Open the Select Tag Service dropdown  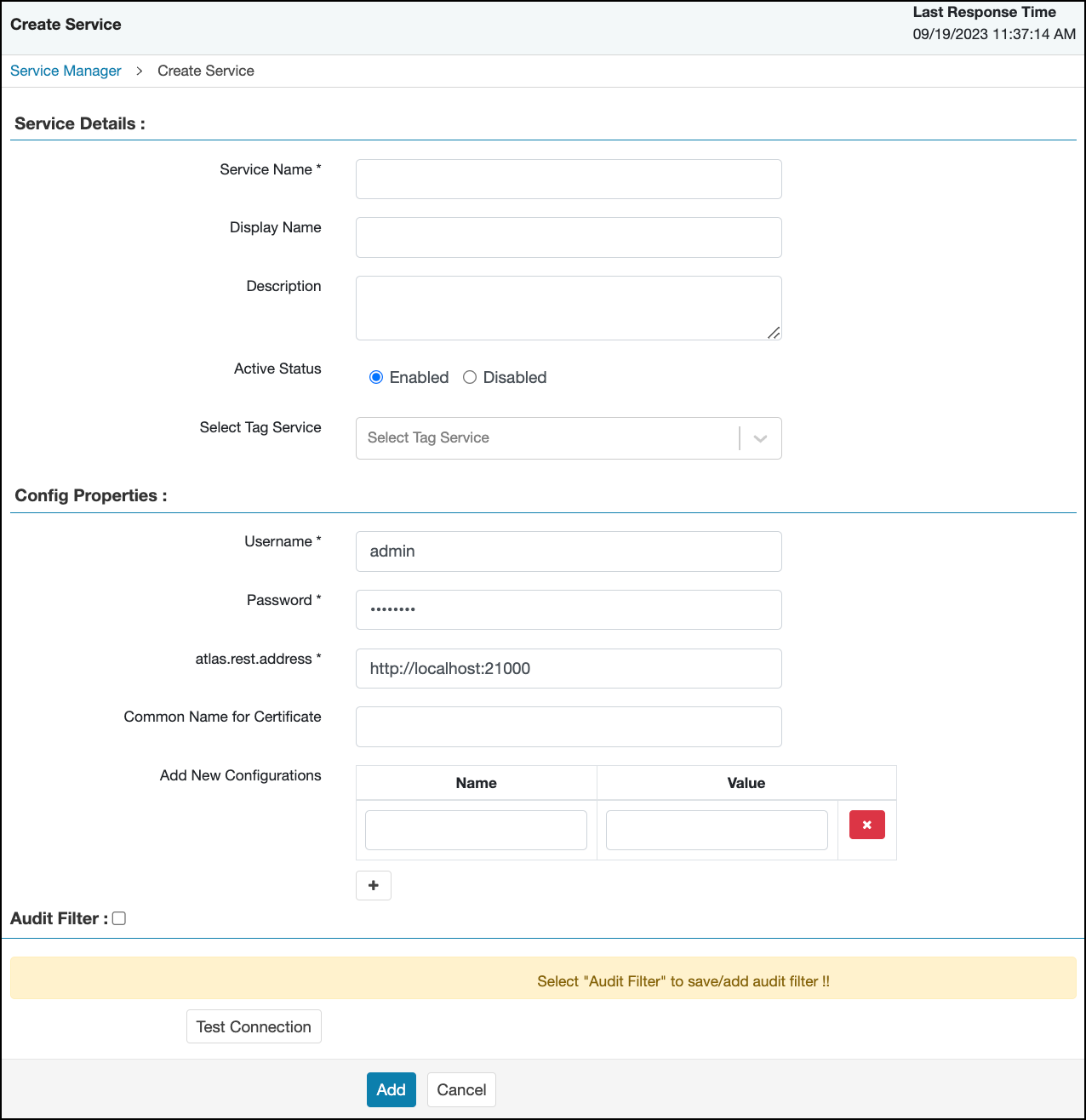(546, 438)
